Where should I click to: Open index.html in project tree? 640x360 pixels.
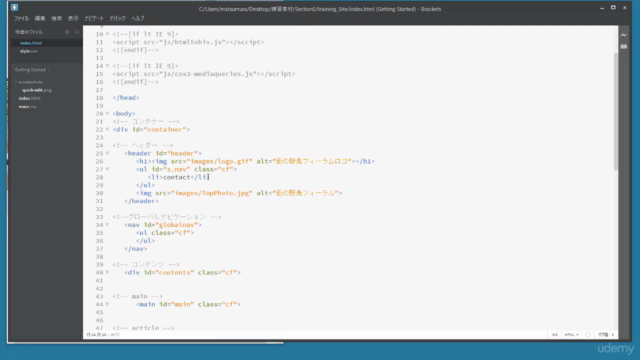click(x=29, y=98)
